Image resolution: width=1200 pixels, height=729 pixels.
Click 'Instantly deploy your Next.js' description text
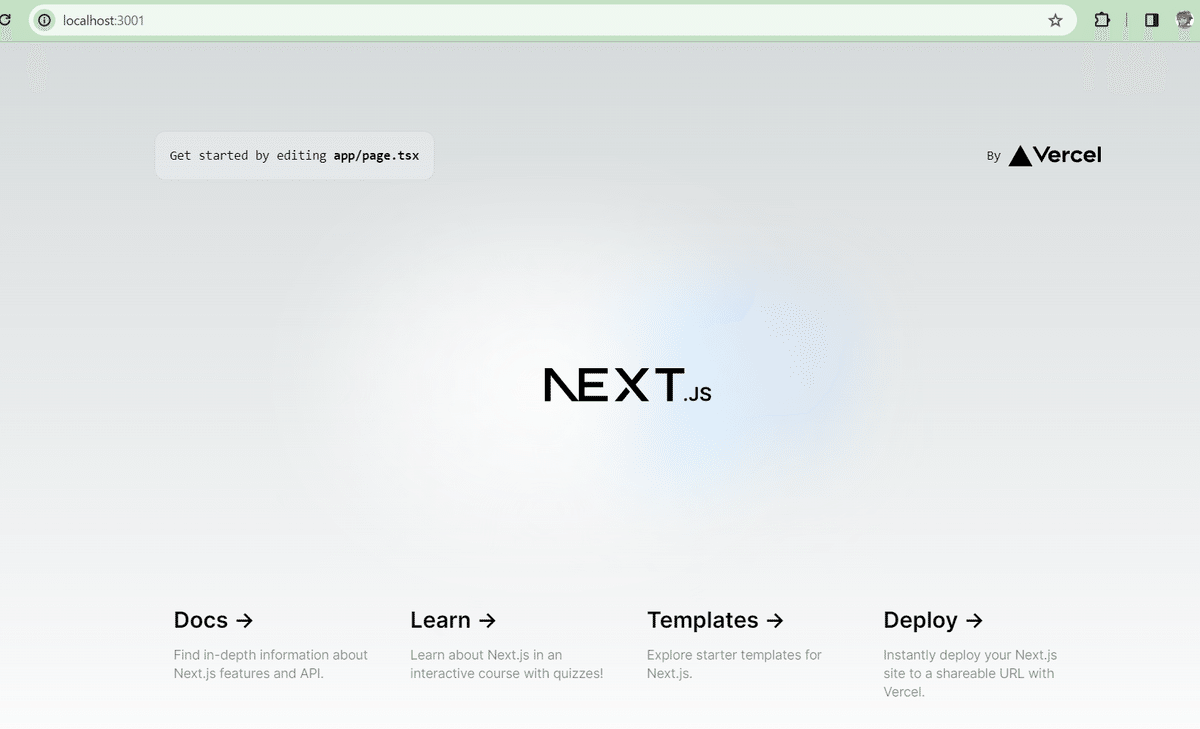[970, 655]
